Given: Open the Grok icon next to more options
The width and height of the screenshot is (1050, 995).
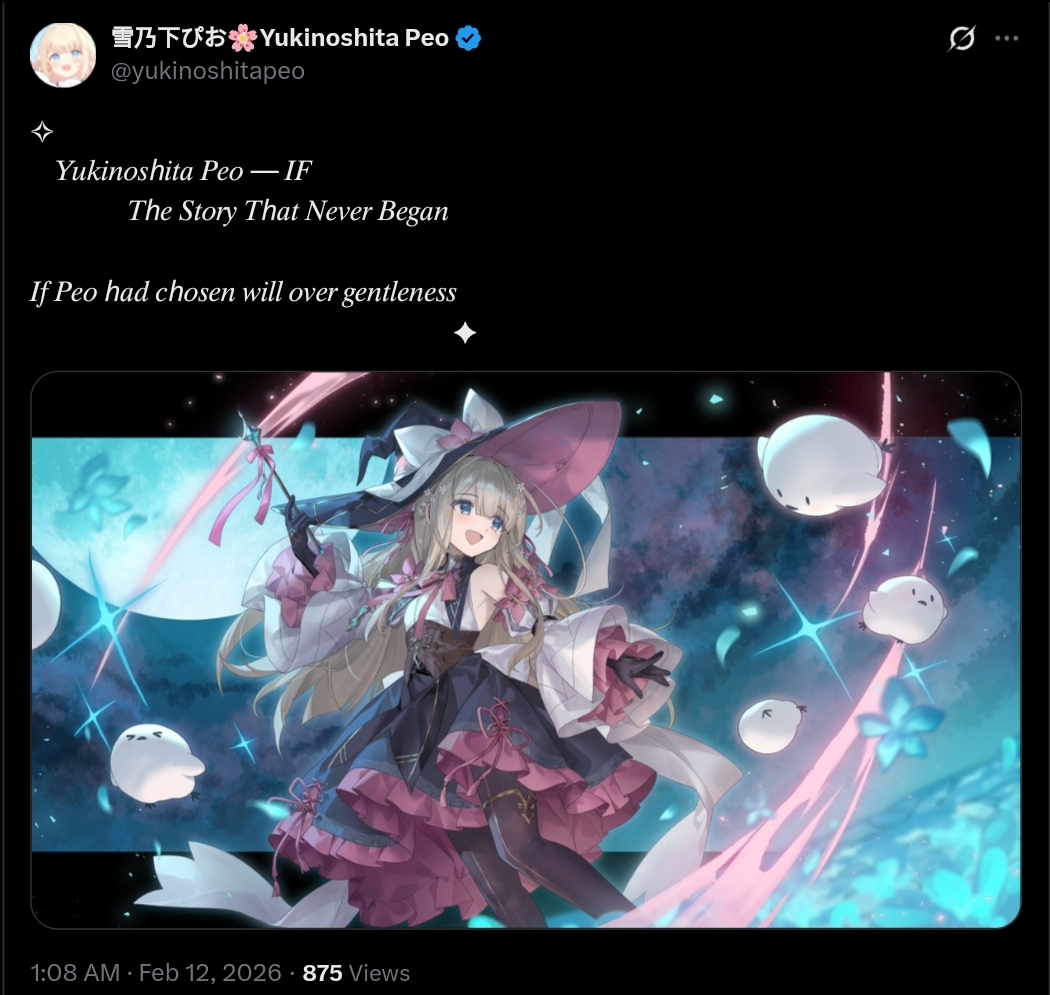Looking at the screenshot, I should [x=962, y=38].
